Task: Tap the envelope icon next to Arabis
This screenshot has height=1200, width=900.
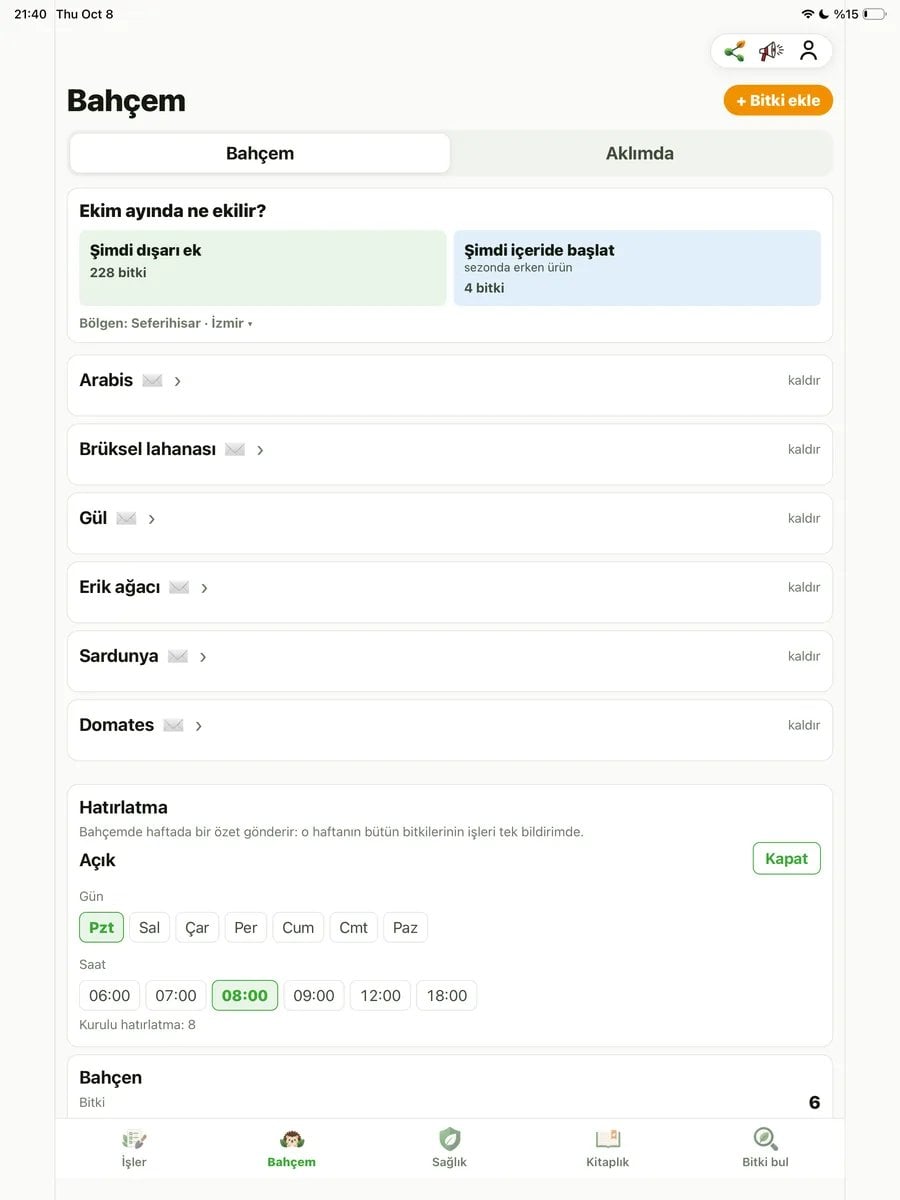Action: 152,381
